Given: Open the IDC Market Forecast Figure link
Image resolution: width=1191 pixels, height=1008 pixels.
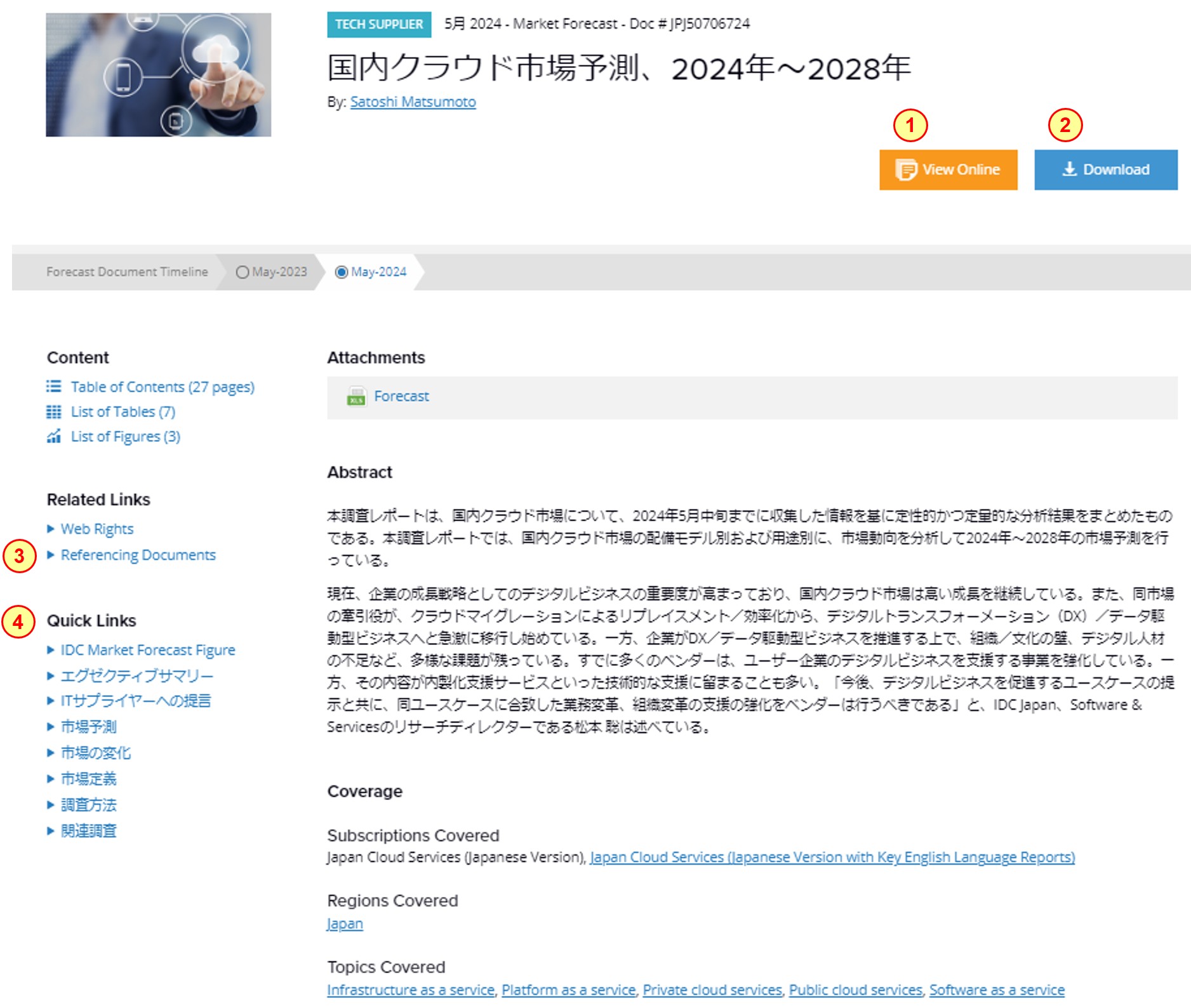Looking at the screenshot, I should click(148, 650).
